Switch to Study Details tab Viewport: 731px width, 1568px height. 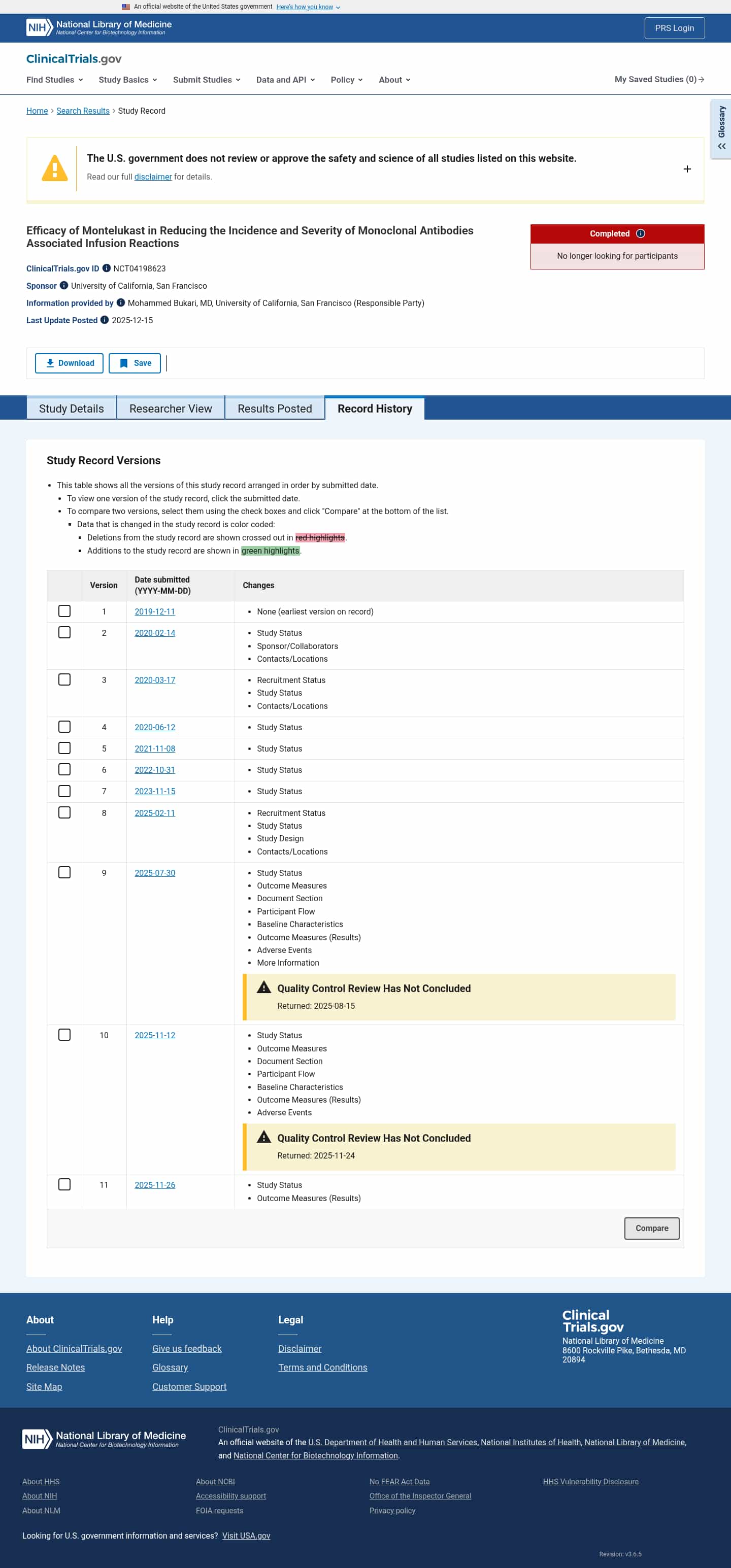tap(71, 408)
